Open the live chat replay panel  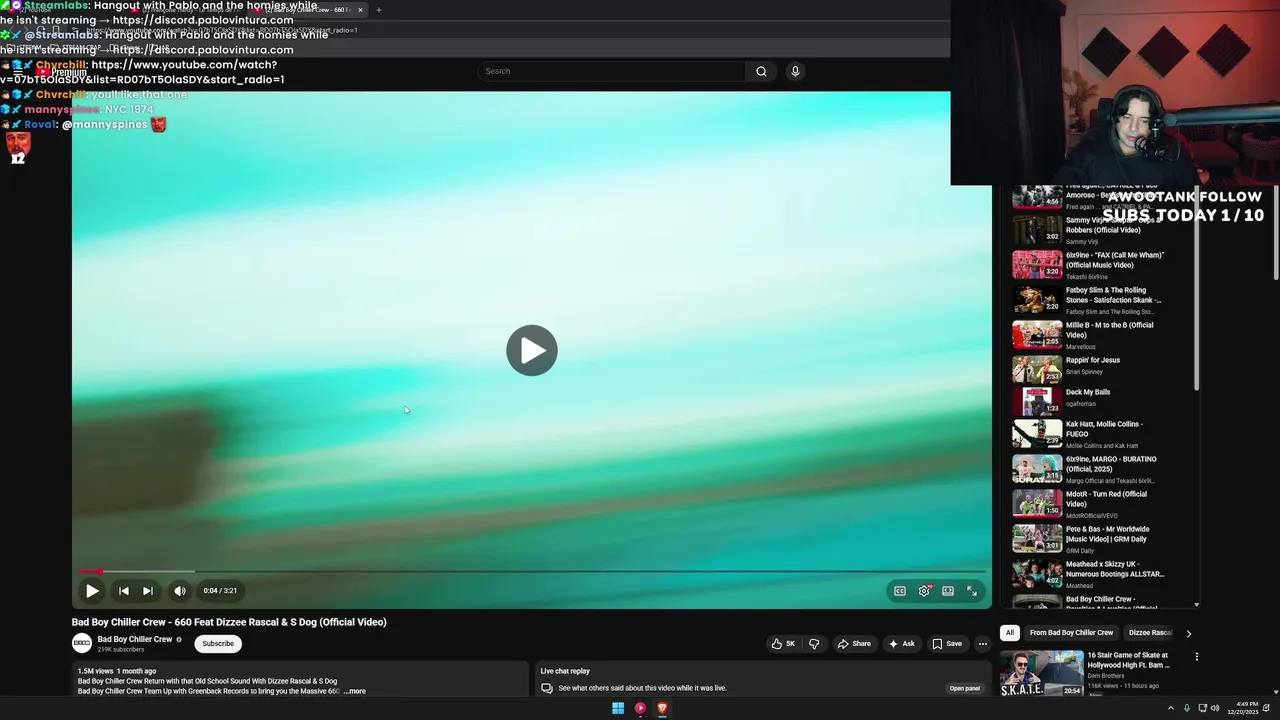[965, 688]
